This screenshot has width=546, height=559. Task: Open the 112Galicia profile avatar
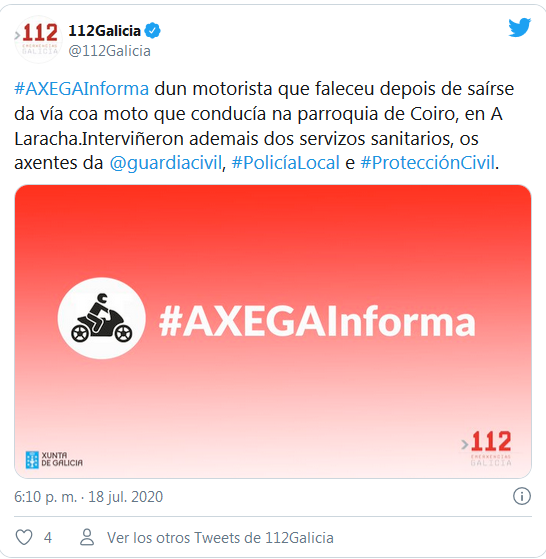[38, 40]
